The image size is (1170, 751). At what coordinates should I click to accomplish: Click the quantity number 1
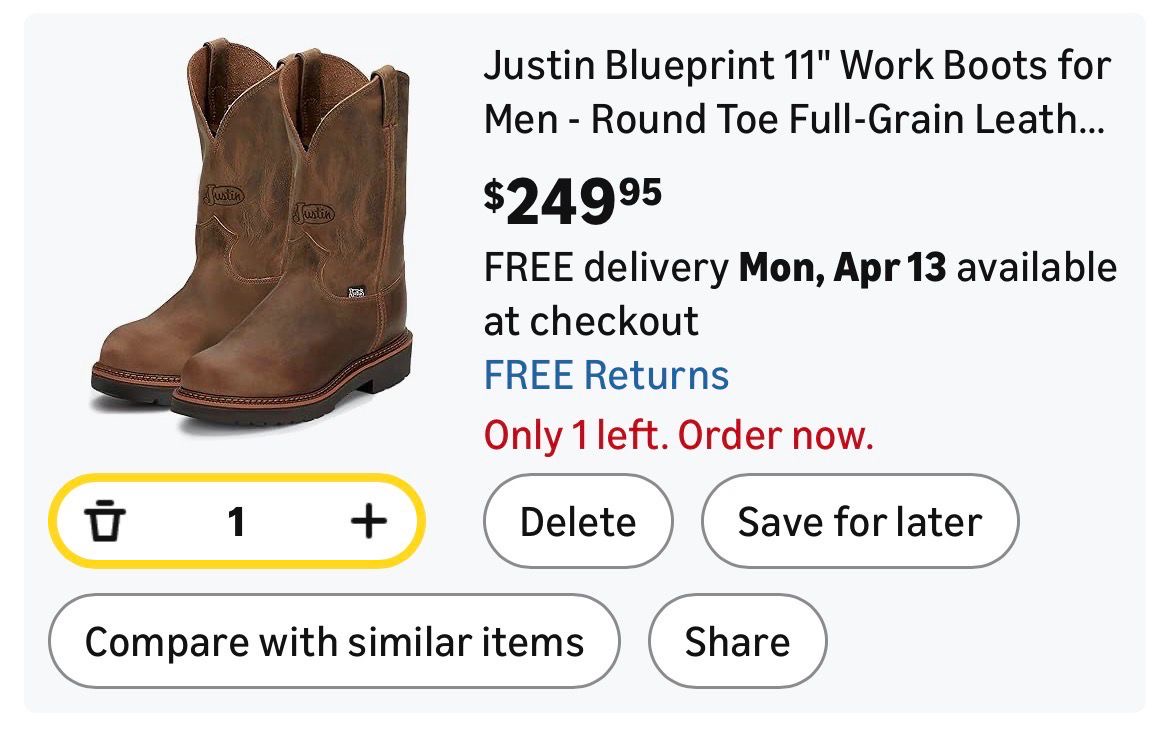click(x=236, y=521)
